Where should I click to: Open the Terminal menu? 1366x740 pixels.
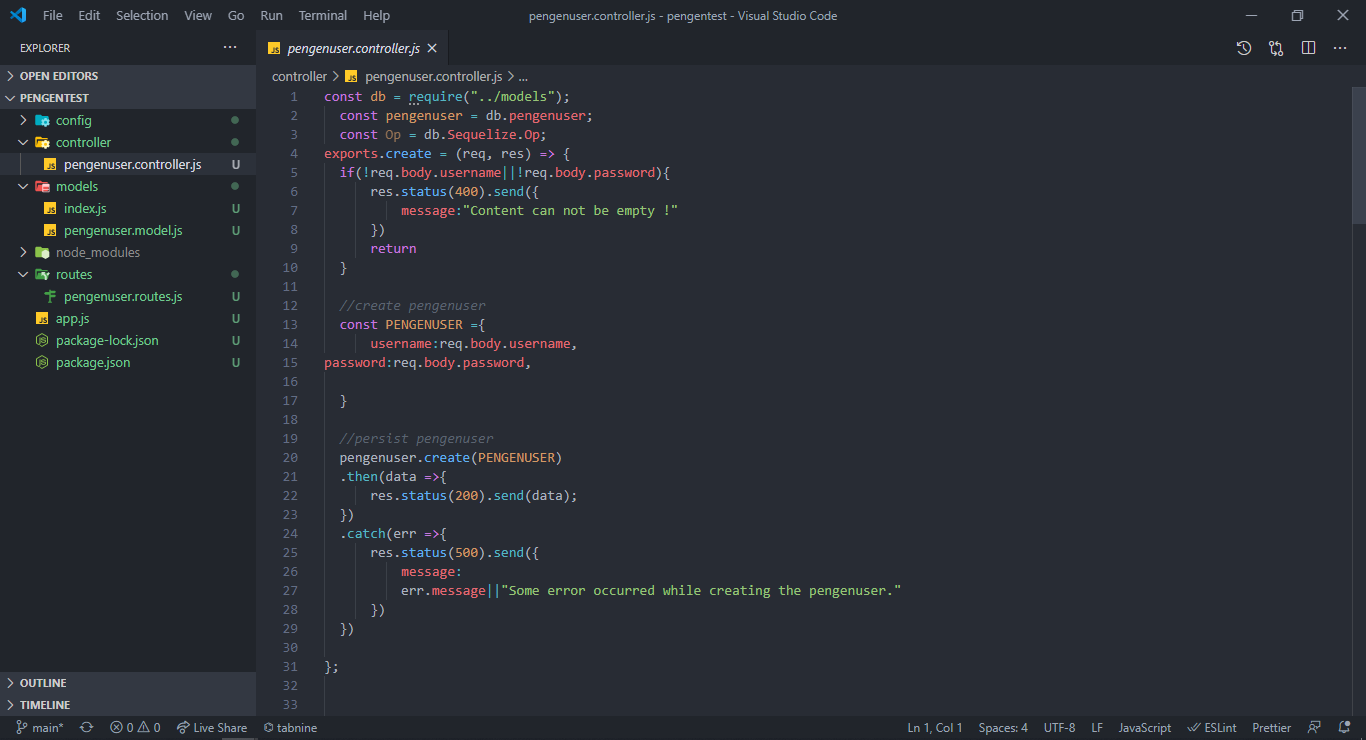323,15
